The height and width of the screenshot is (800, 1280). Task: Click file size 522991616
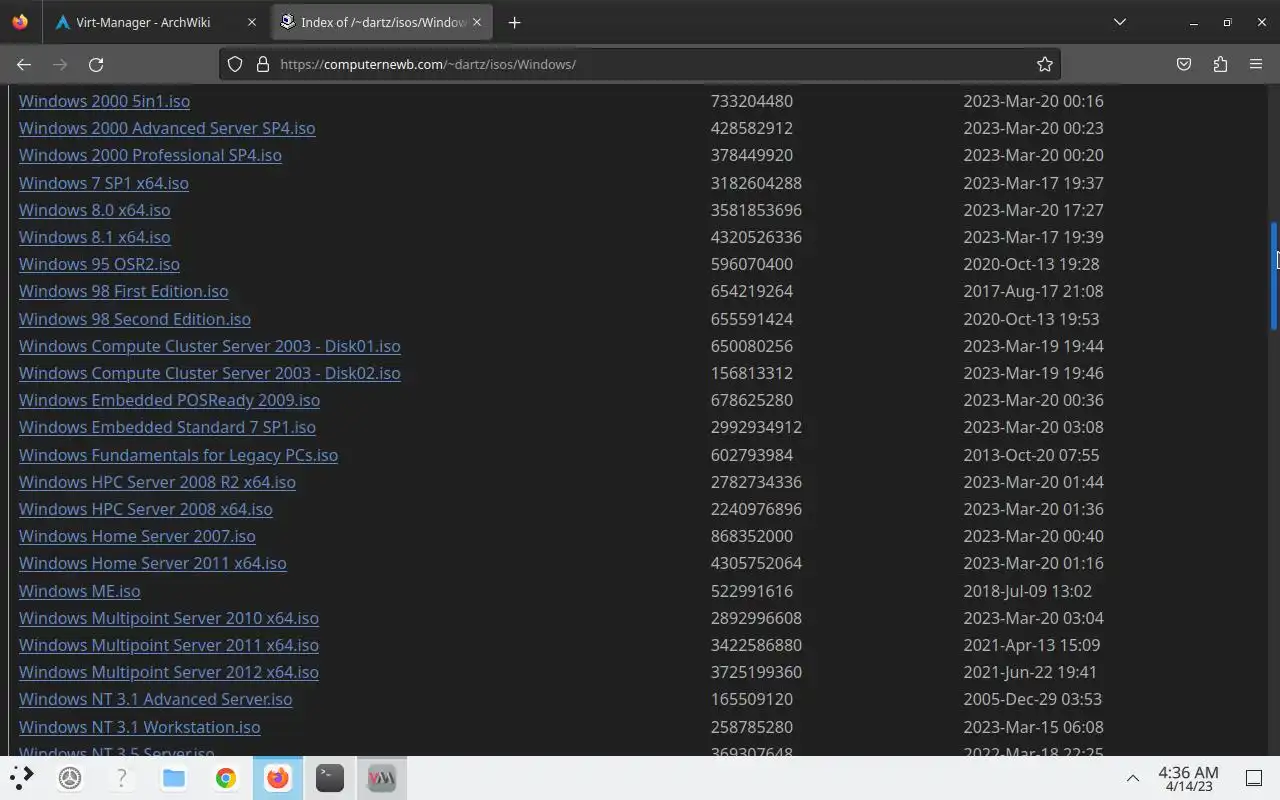click(x=752, y=591)
